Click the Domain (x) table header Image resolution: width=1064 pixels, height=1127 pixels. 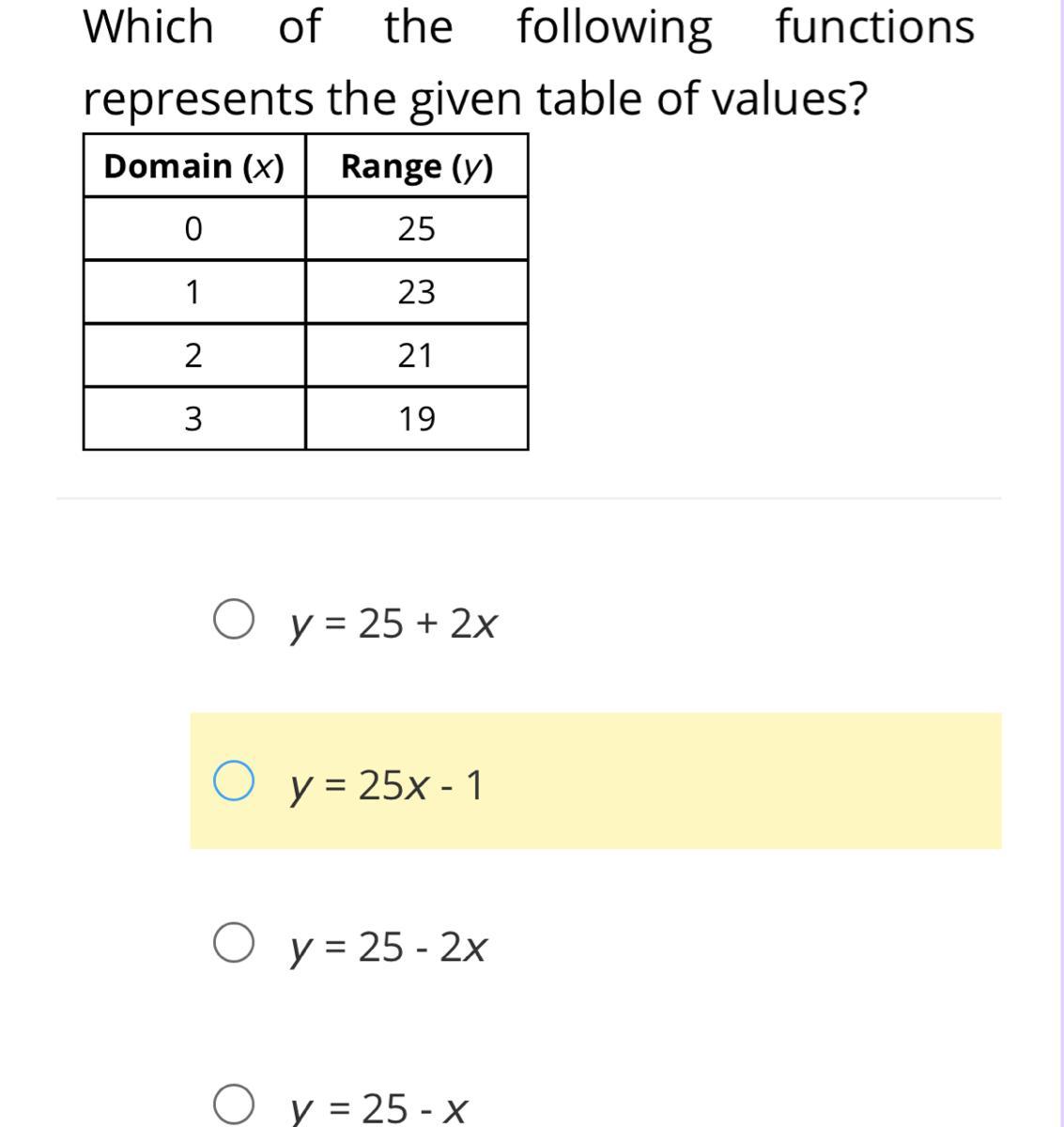[194, 165]
